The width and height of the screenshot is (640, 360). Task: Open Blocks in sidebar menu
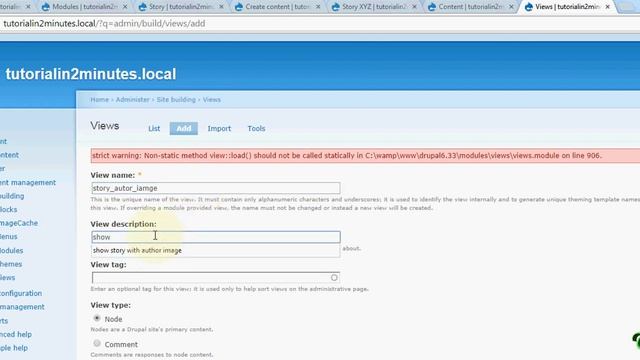point(9,209)
